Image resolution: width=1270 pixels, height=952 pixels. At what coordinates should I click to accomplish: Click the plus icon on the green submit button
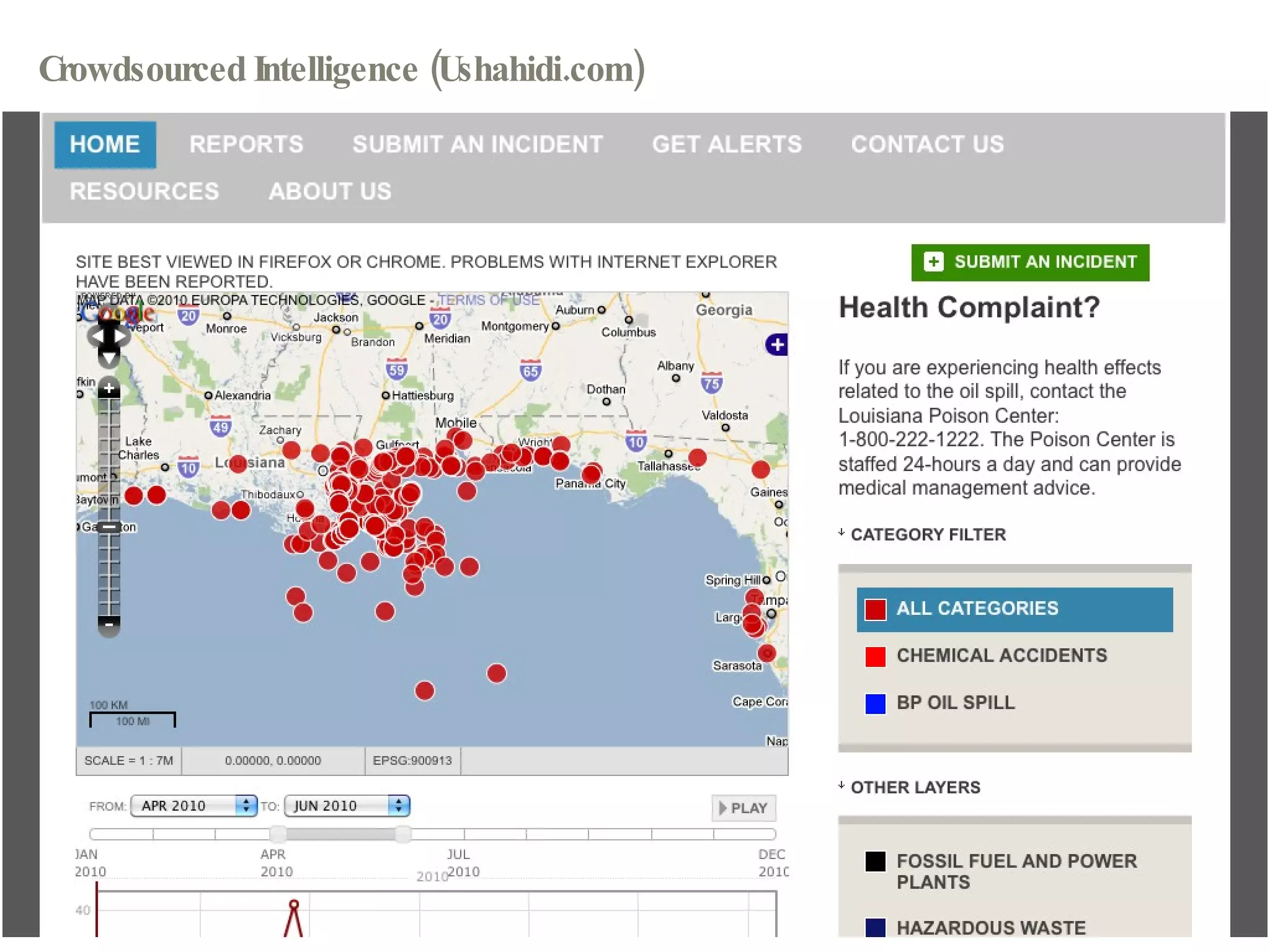click(x=933, y=262)
